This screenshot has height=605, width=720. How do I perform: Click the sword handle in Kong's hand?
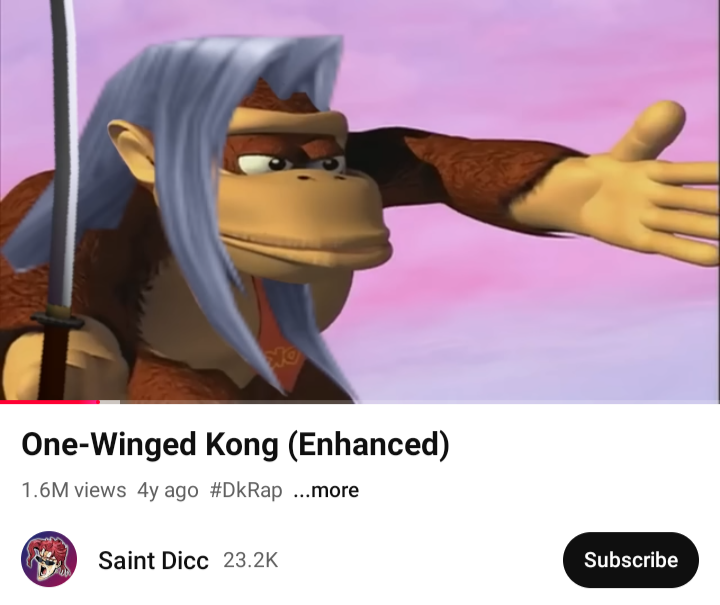click(54, 358)
